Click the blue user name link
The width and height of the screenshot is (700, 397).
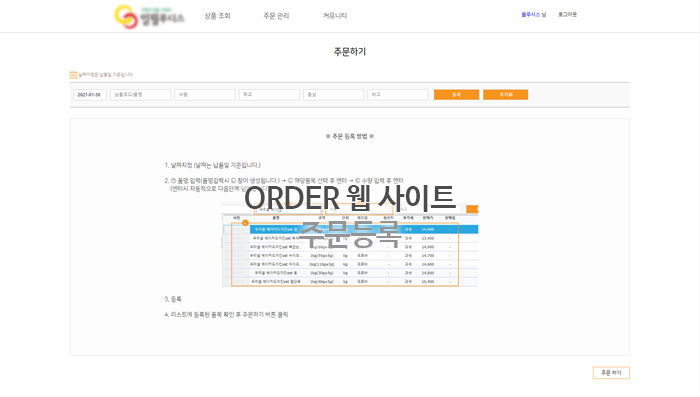tap(531, 15)
